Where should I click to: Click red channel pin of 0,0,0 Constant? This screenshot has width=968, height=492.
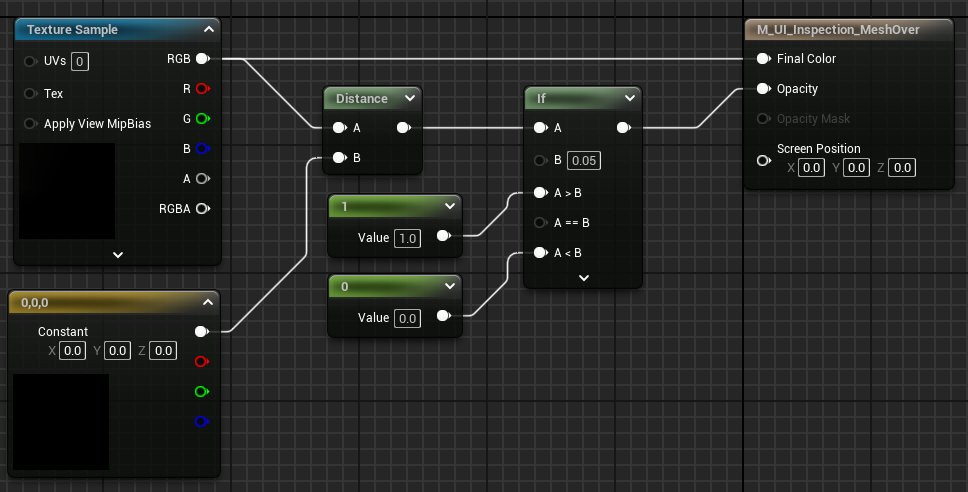pyautogui.click(x=202, y=362)
